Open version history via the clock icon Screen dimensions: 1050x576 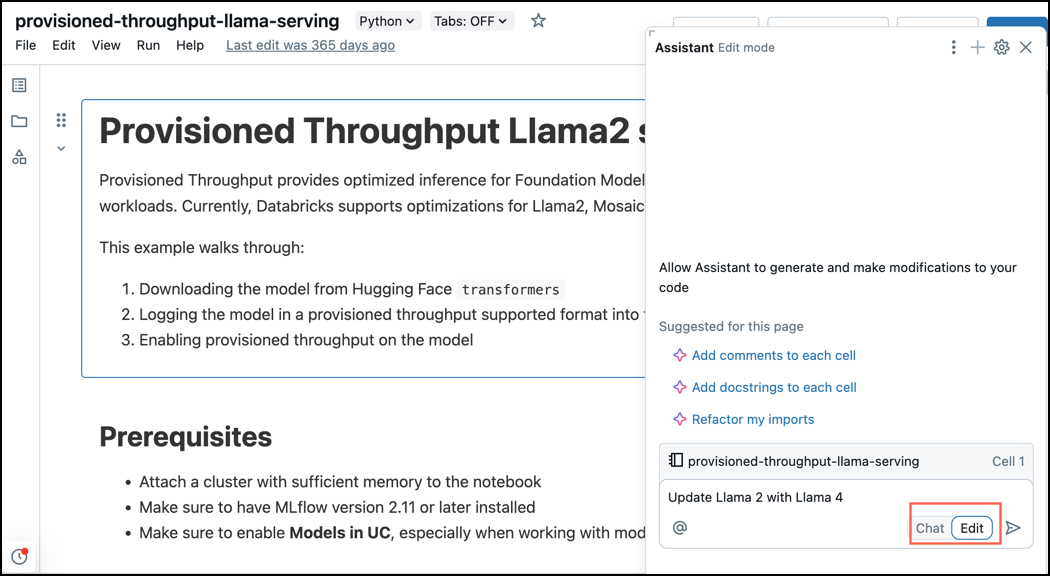(x=18, y=555)
